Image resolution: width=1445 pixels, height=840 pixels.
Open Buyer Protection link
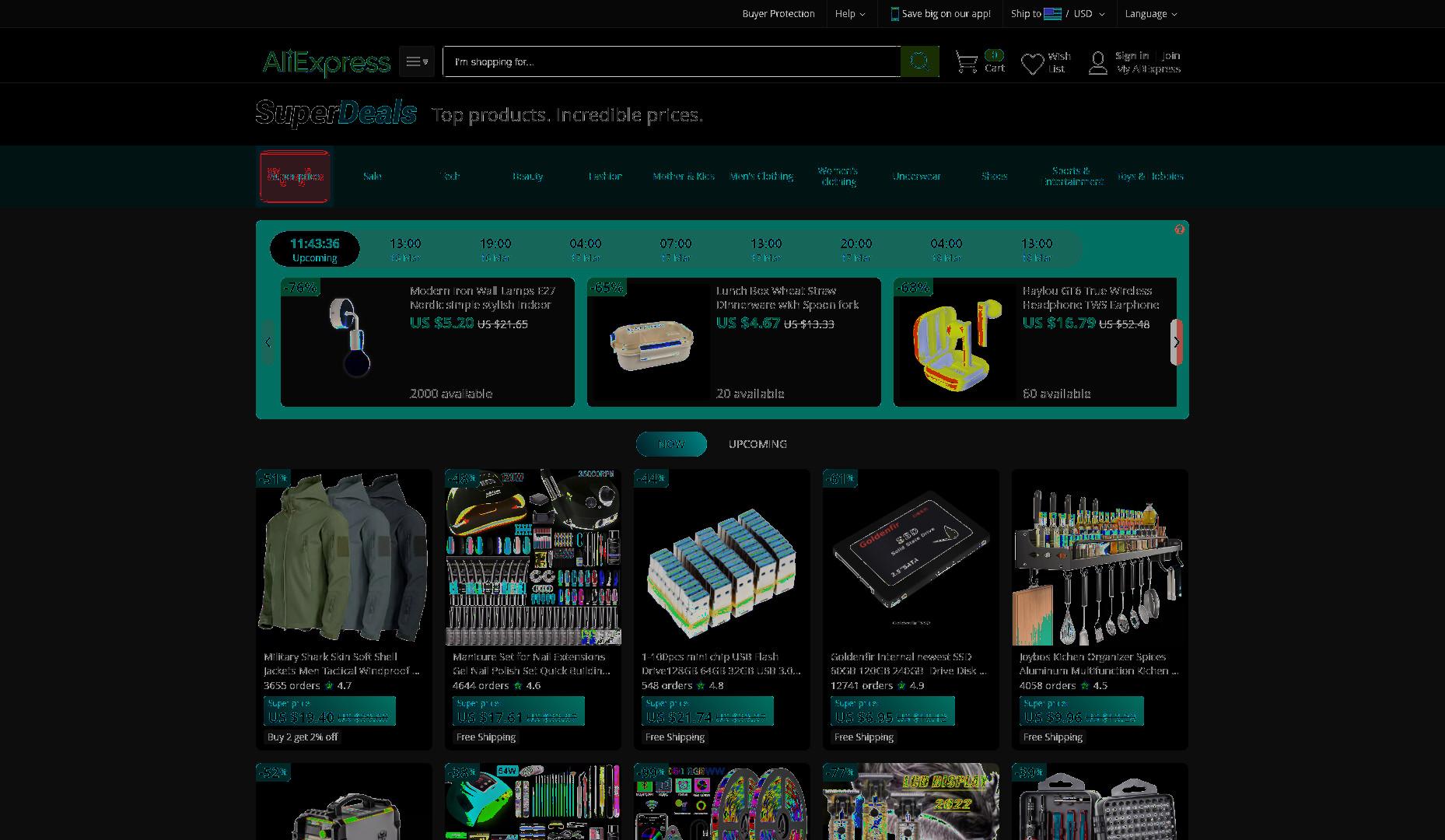pos(778,14)
